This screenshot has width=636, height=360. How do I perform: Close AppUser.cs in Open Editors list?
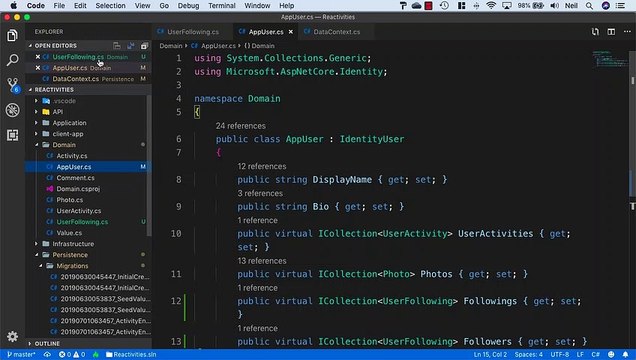coord(38,68)
